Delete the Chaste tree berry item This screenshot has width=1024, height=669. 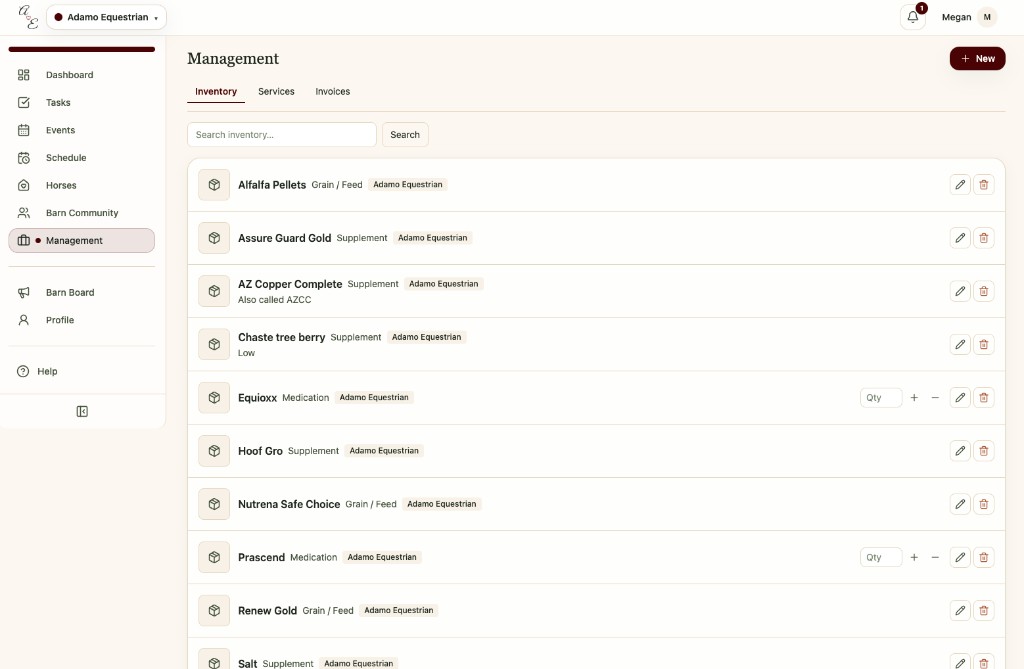click(984, 344)
